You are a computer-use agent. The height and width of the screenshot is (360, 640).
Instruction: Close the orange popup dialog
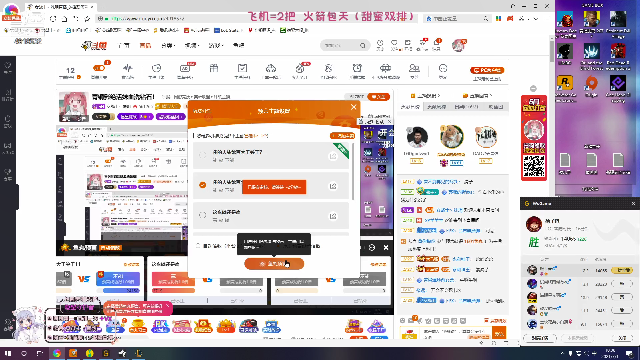click(353, 107)
